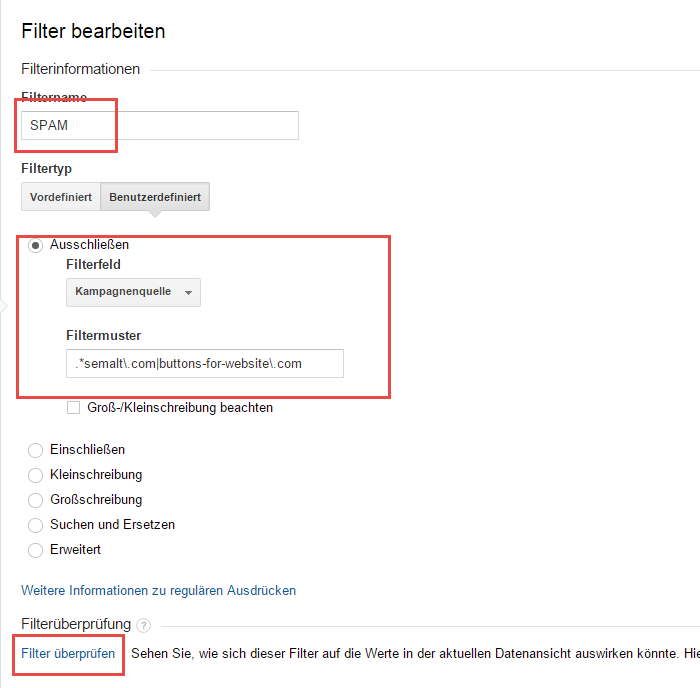
Task: Switch to the Benutzerdefiniert filter type tab
Action: click(x=155, y=197)
